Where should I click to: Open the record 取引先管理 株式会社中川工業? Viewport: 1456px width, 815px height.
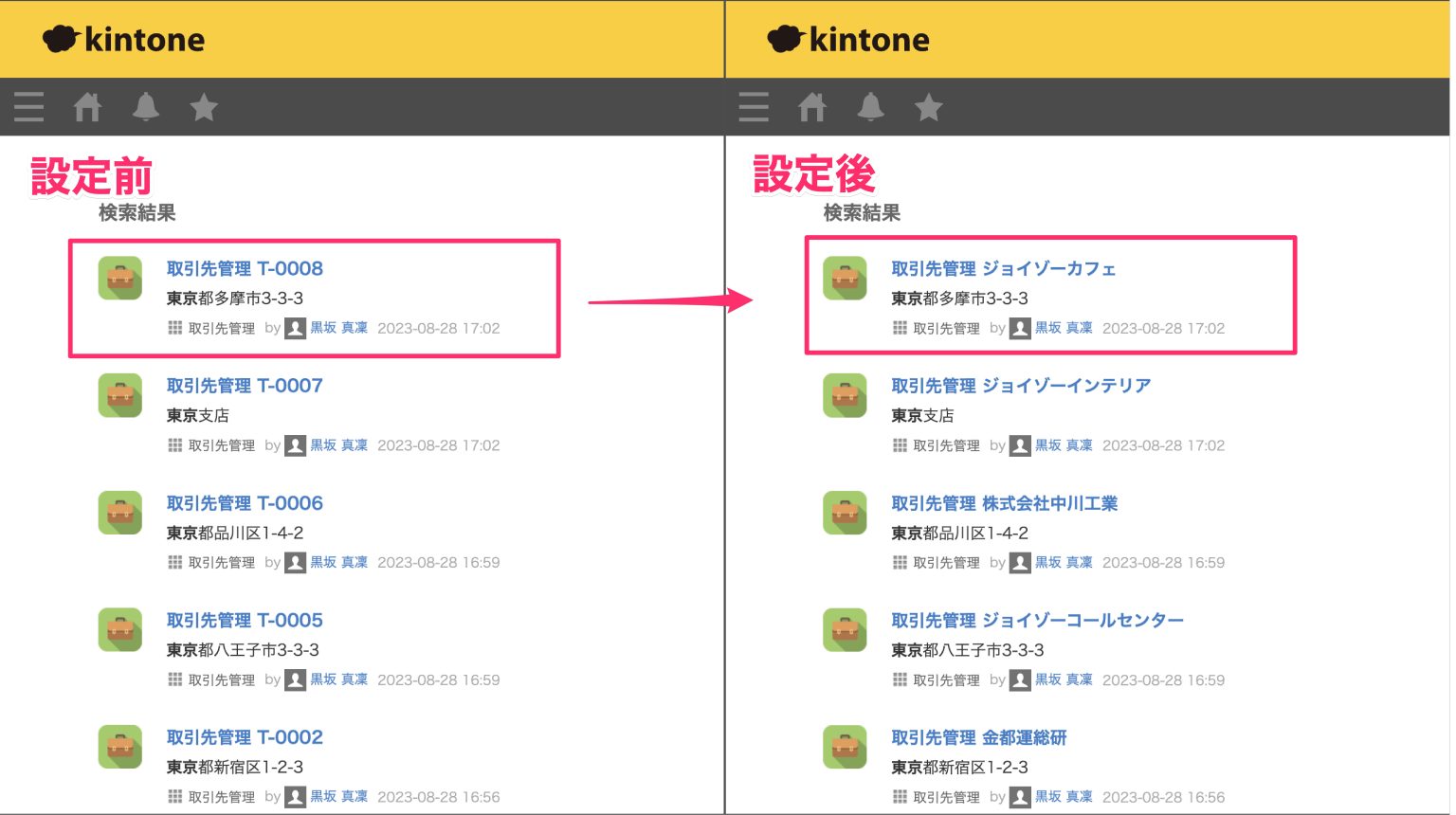click(1004, 503)
